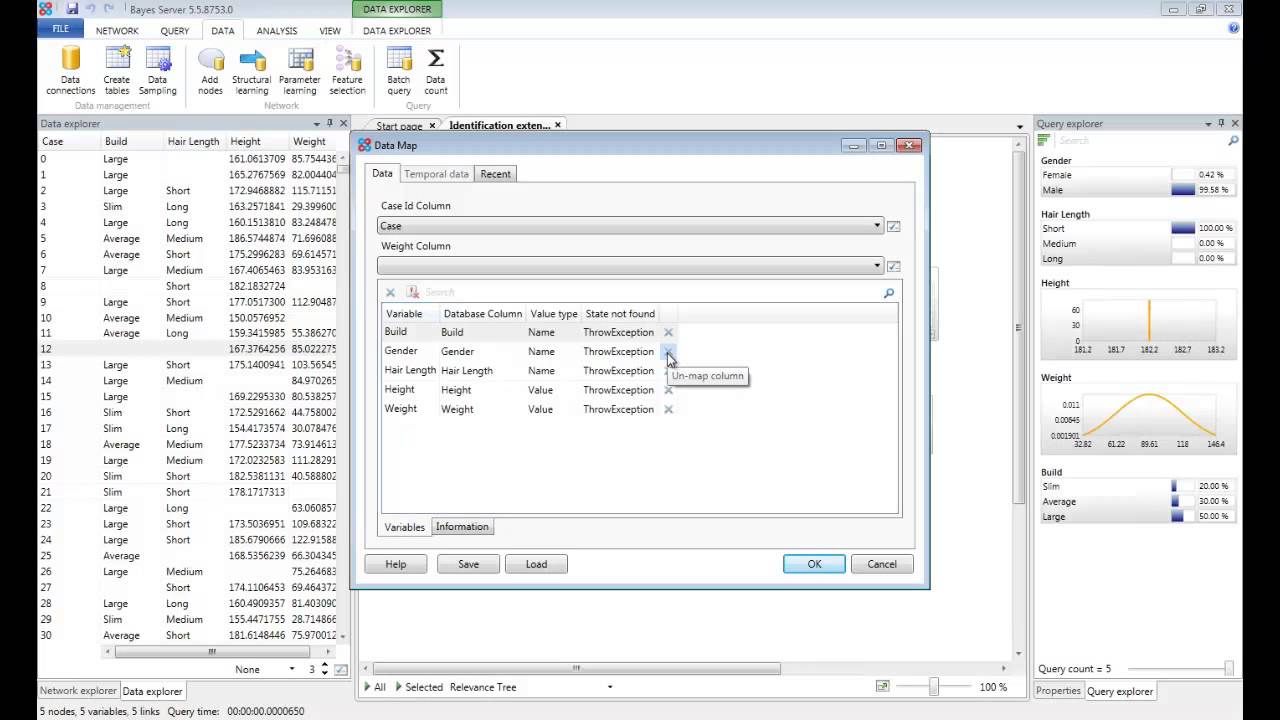Pin the Data explorer panel

point(329,124)
